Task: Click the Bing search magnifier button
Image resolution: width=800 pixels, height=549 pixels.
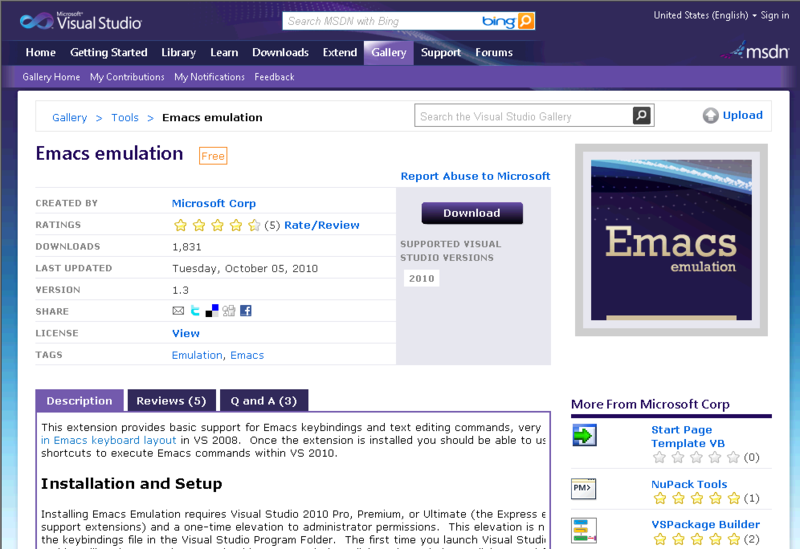Action: click(x=526, y=21)
